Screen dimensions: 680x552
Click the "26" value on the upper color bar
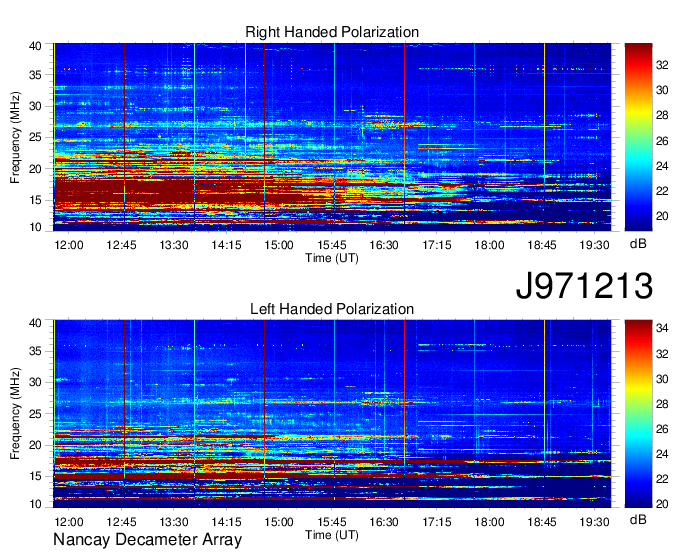(662, 141)
